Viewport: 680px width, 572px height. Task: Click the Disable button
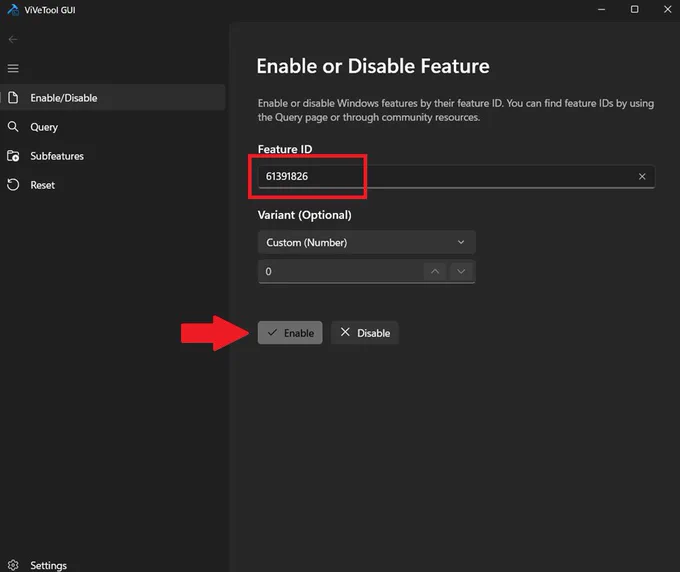coord(365,333)
